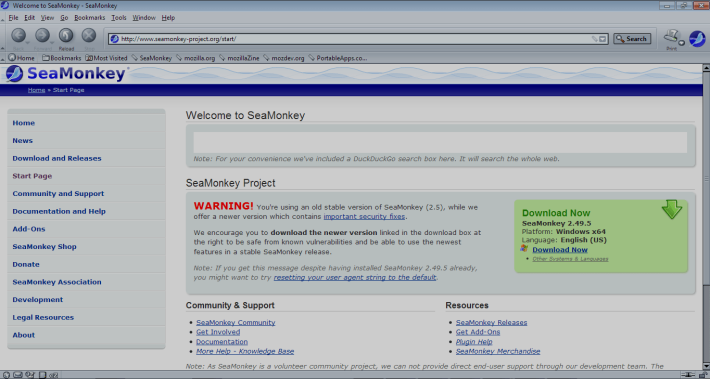Click resetting your user agent string link

point(355,277)
